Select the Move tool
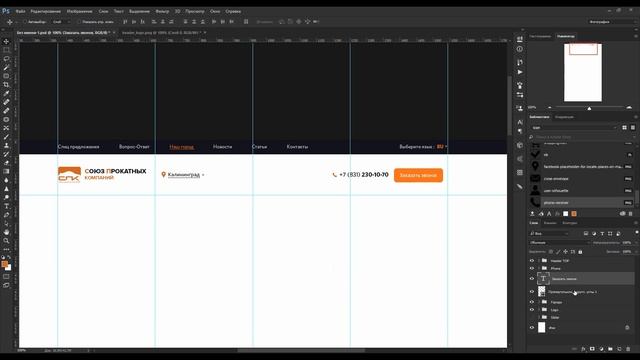 pos(6,41)
